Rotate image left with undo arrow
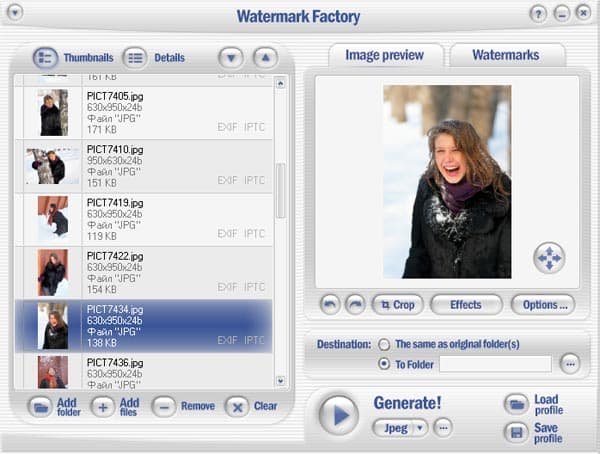Image resolution: width=600 pixels, height=454 pixels. [x=330, y=305]
